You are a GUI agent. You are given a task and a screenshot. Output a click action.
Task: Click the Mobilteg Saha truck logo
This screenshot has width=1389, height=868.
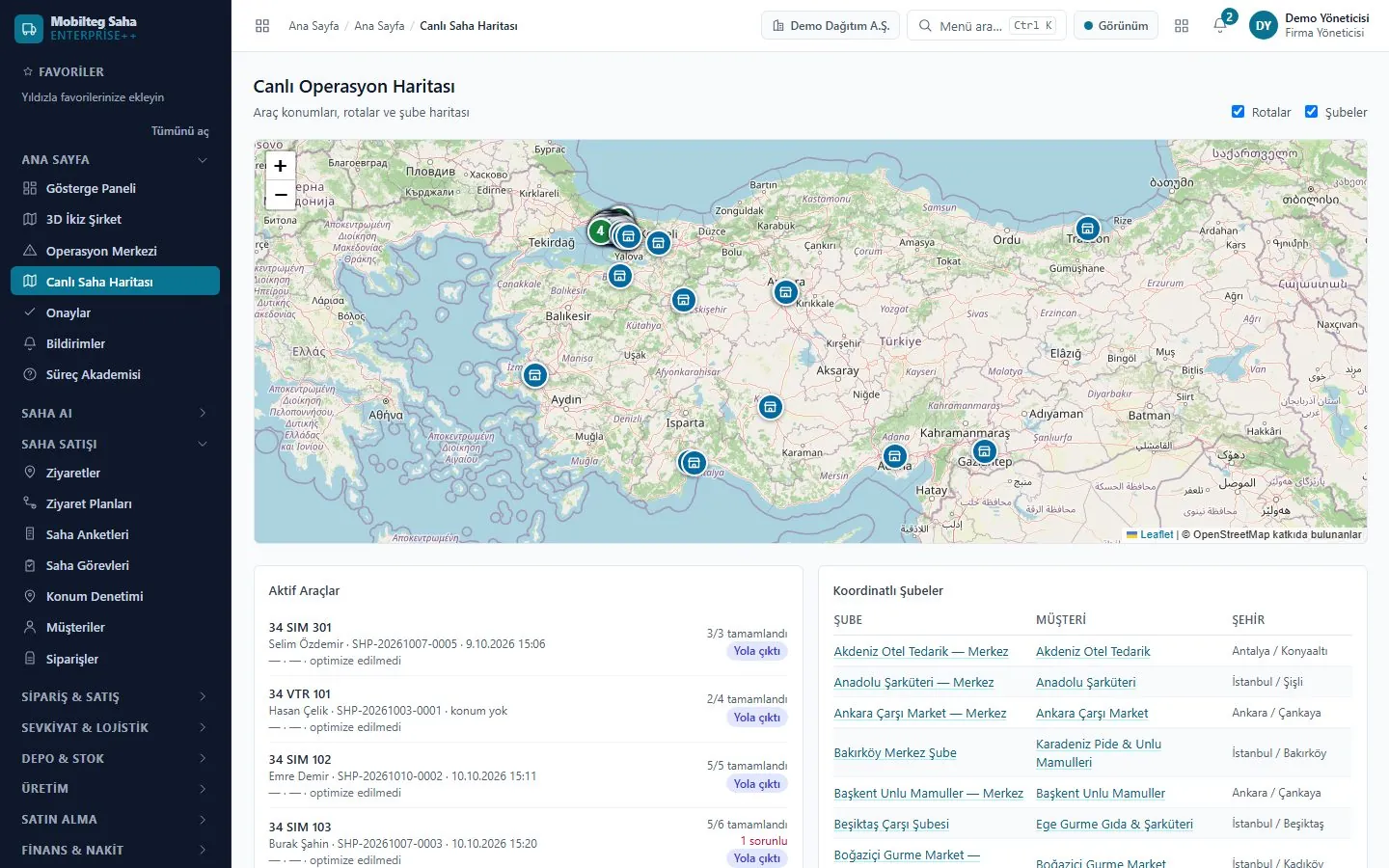28,28
